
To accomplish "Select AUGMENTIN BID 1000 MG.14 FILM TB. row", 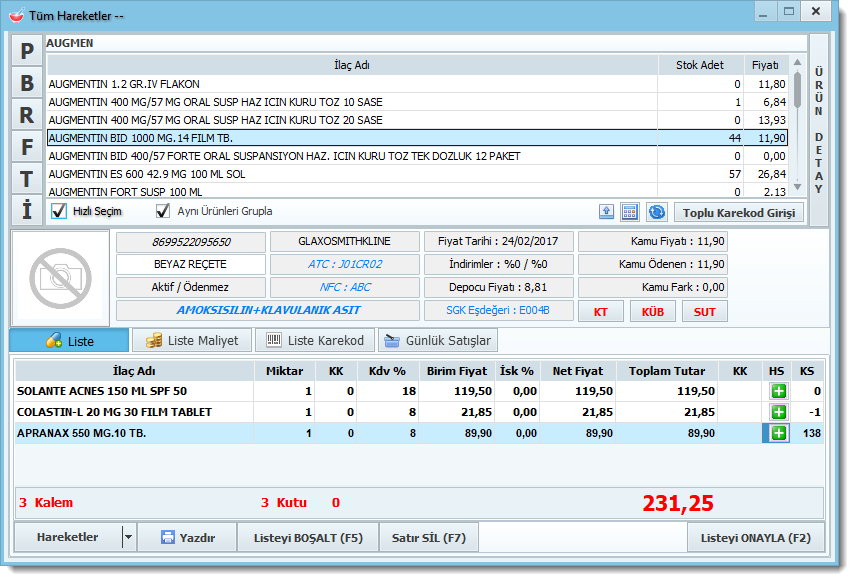I will tap(417, 138).
